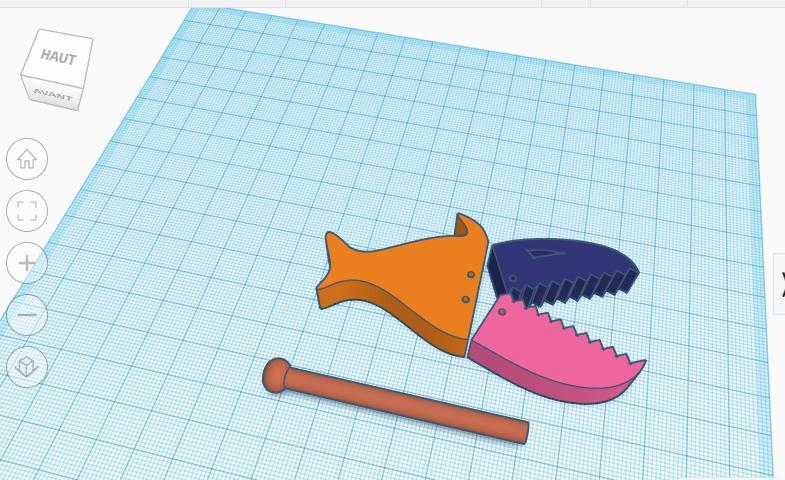The height and width of the screenshot is (480, 785).
Task: Zoom out with the minus button
Action: pos(27,315)
